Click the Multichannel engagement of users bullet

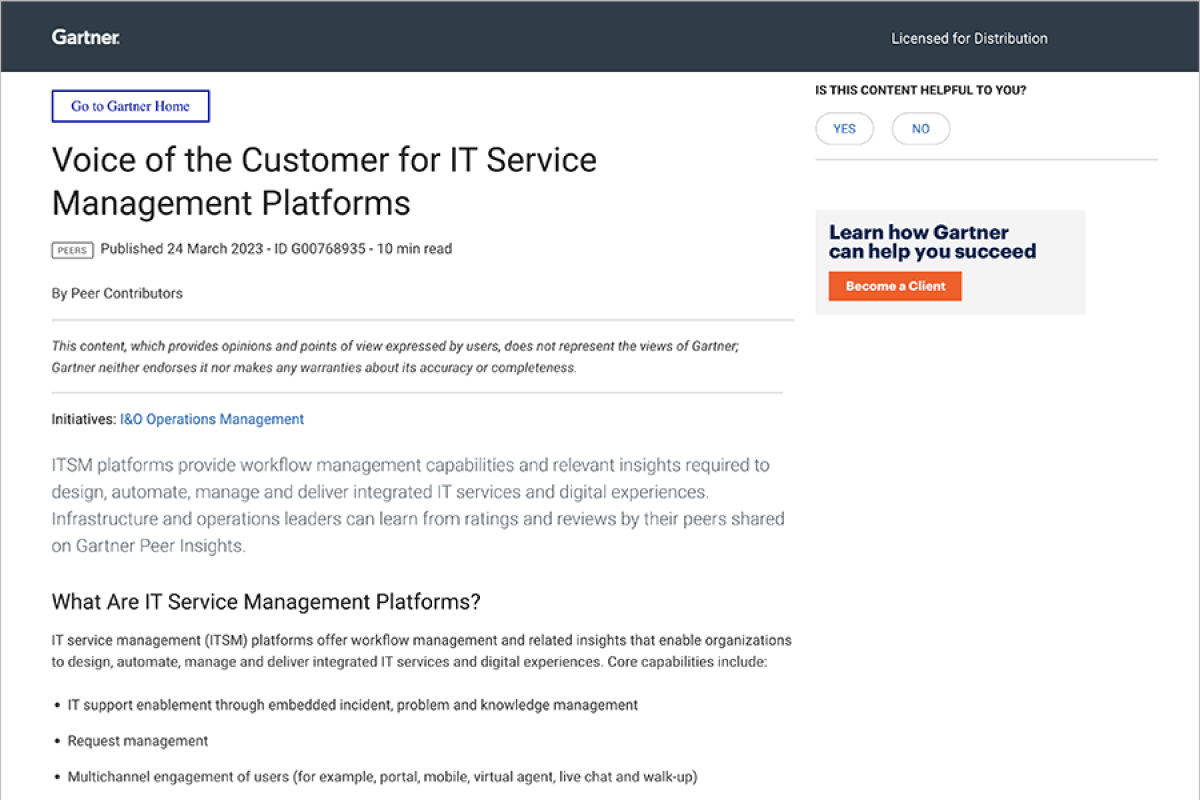click(x=382, y=777)
